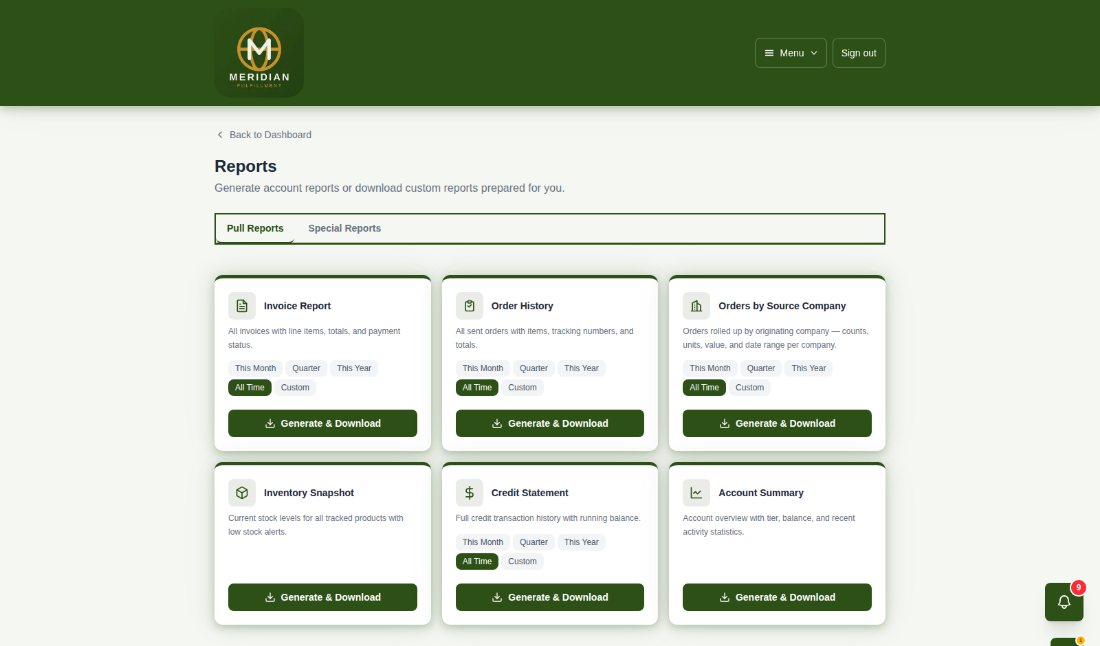Image resolution: width=1100 pixels, height=646 pixels.
Task: Select This Year for Invoice Report
Action: click(354, 368)
